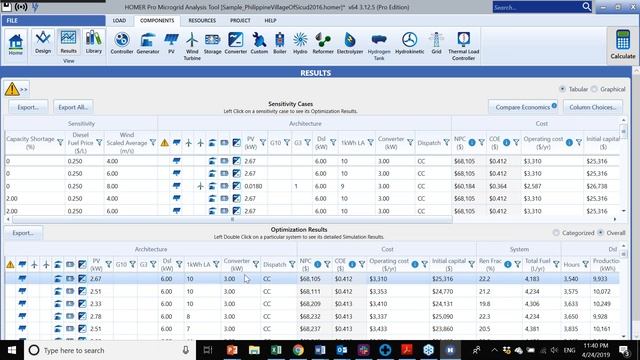This screenshot has height=360, width=640.
Task: Open the Sensitivity Cases 1kWh LA filter
Action: (x=370, y=142)
